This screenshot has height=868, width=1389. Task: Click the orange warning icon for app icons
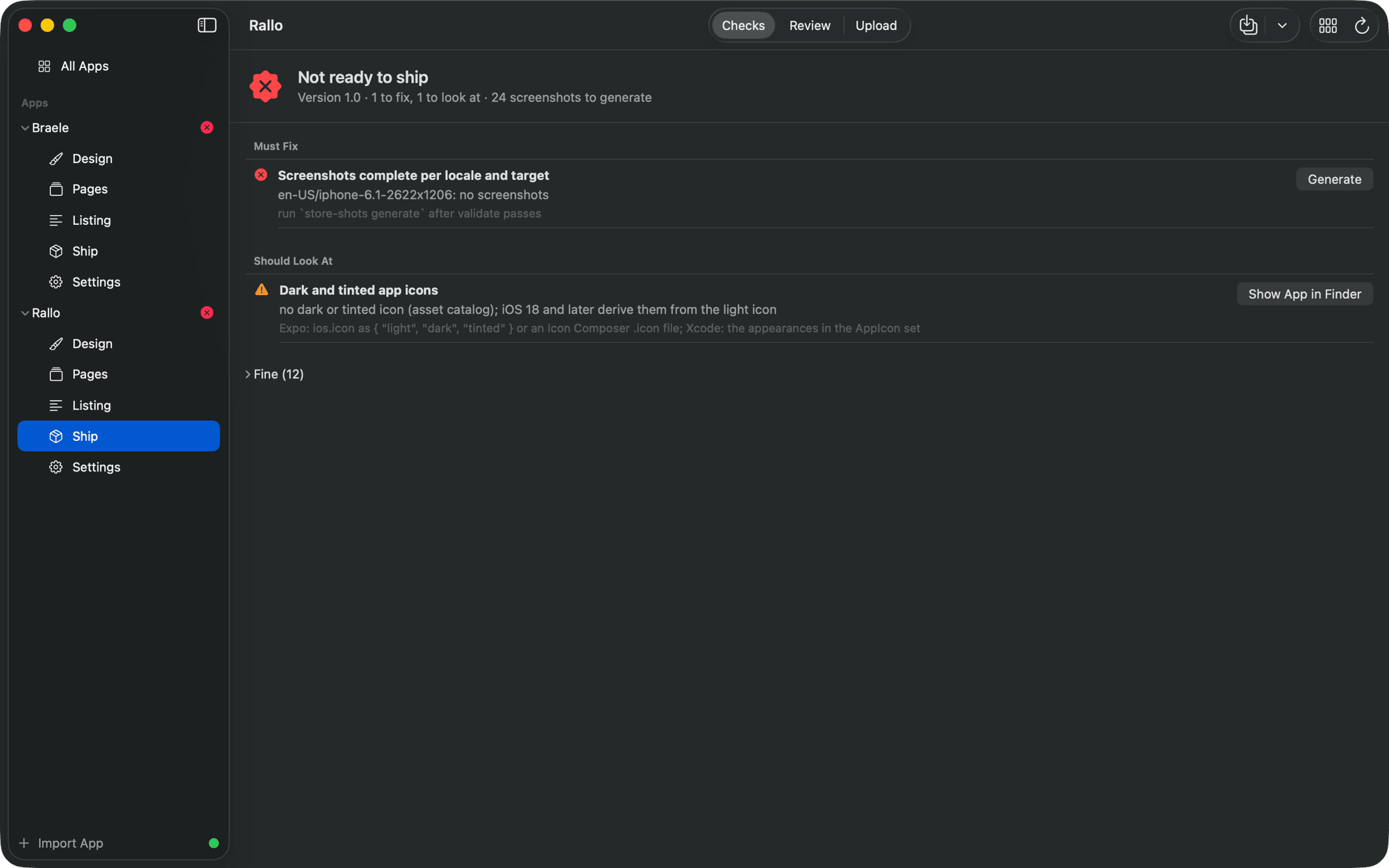point(261,290)
